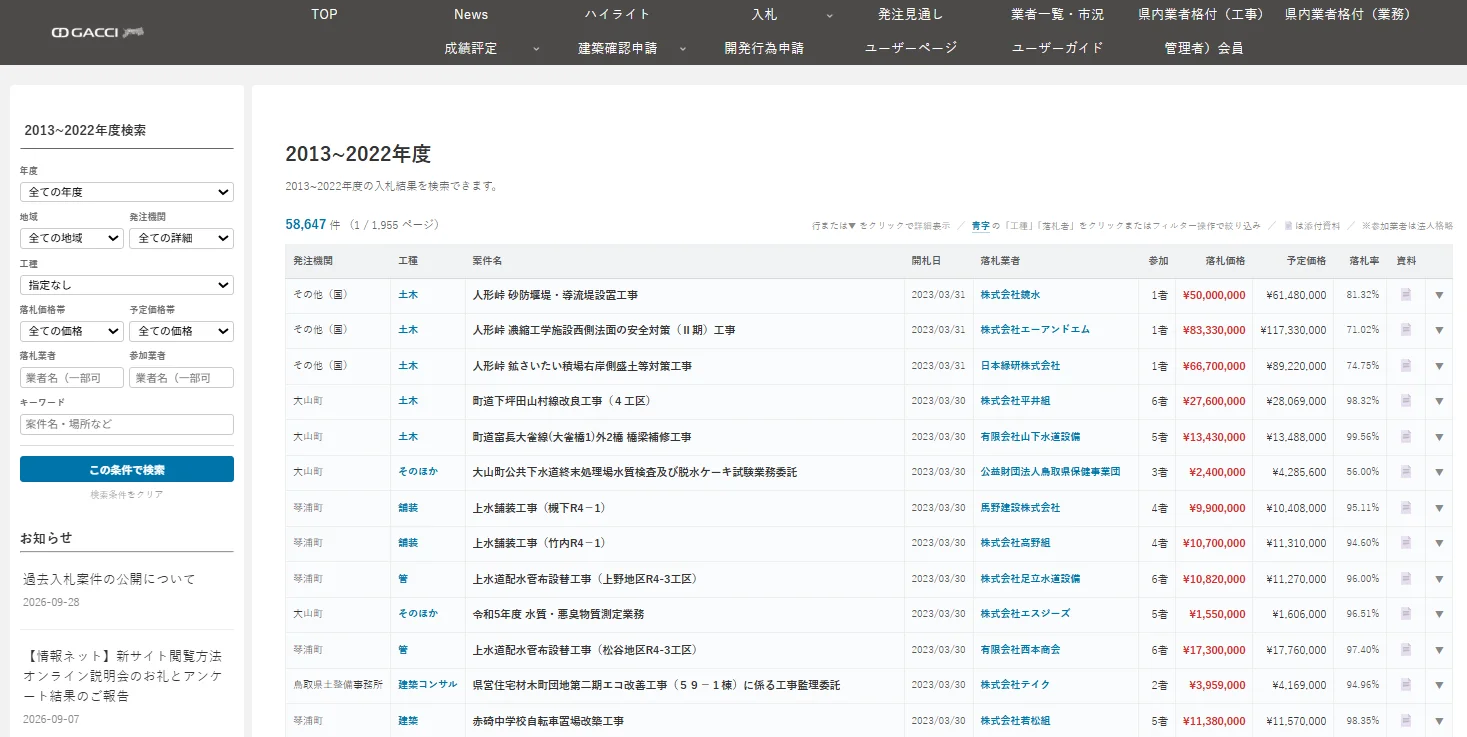Open the 過去入札案件の公開について notice
Viewport: 1467px width, 737px height.
click(x=109, y=579)
